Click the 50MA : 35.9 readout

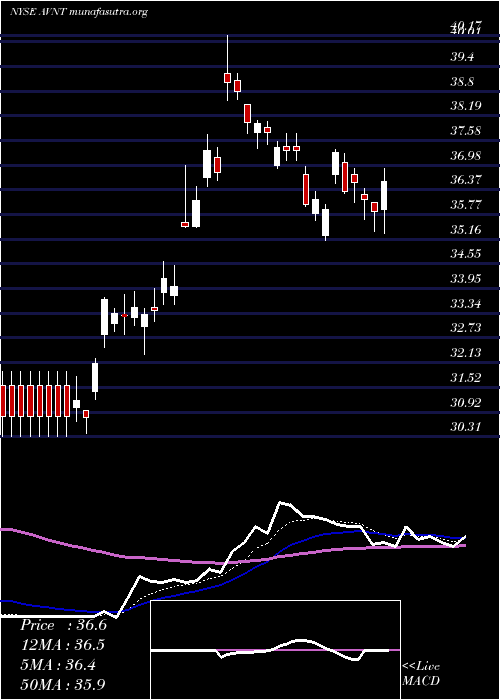(63, 684)
